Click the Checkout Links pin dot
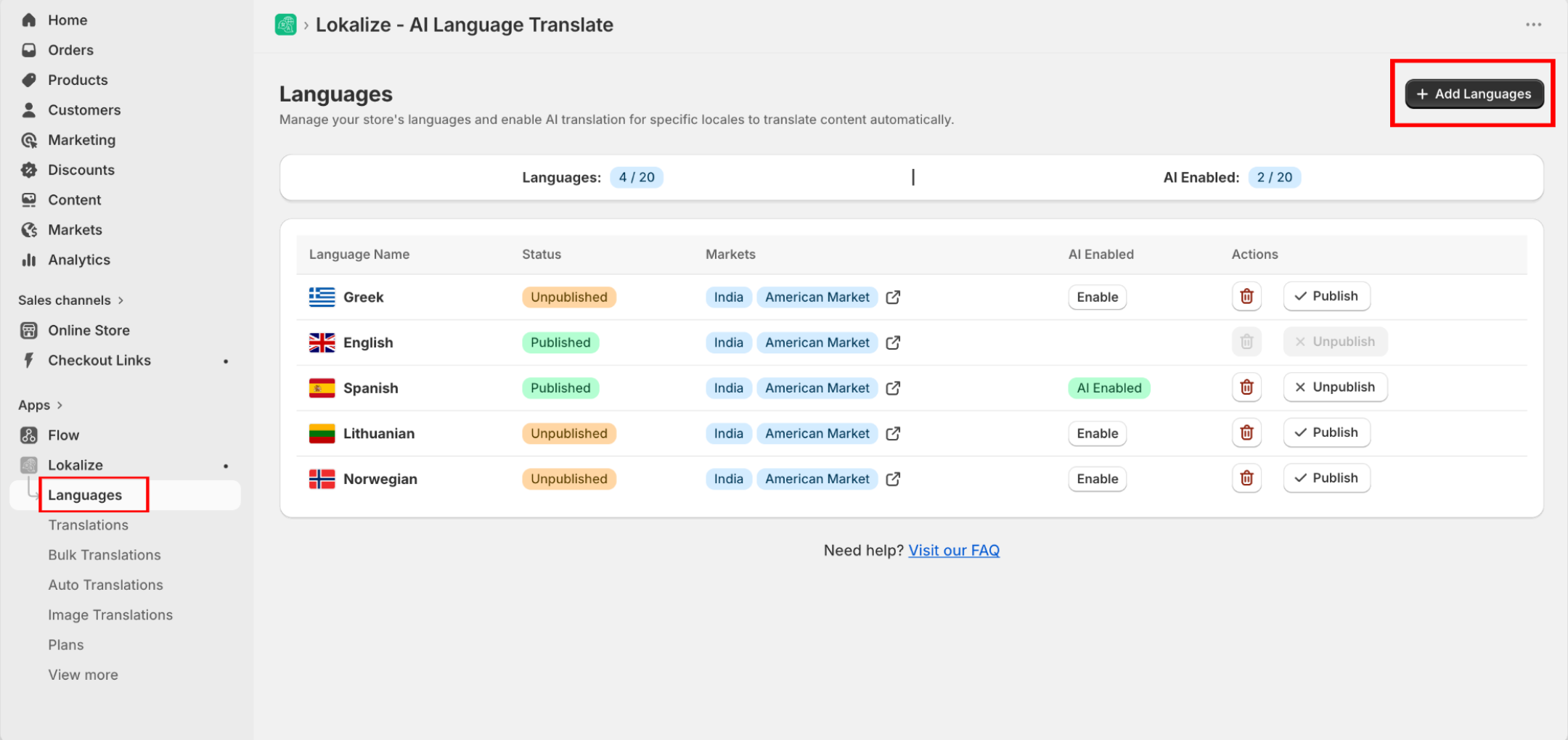This screenshot has width=1568, height=740. pos(226,361)
